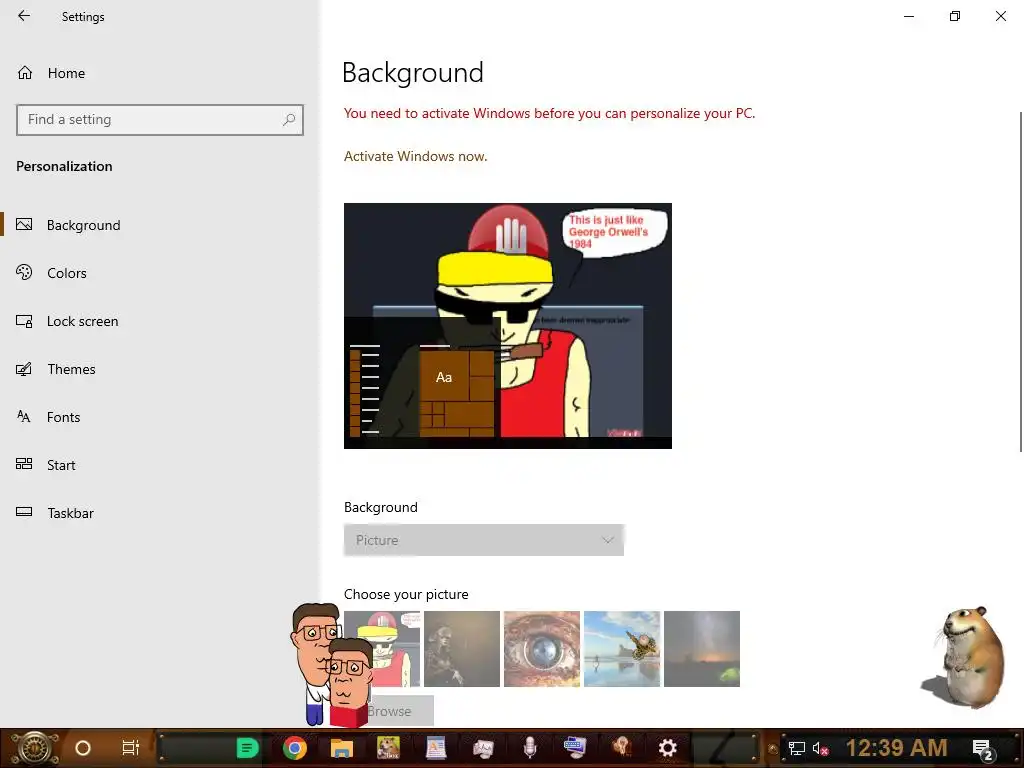Choose the night sky tent picture thumbnail
The image size is (1024, 768).
coord(702,648)
